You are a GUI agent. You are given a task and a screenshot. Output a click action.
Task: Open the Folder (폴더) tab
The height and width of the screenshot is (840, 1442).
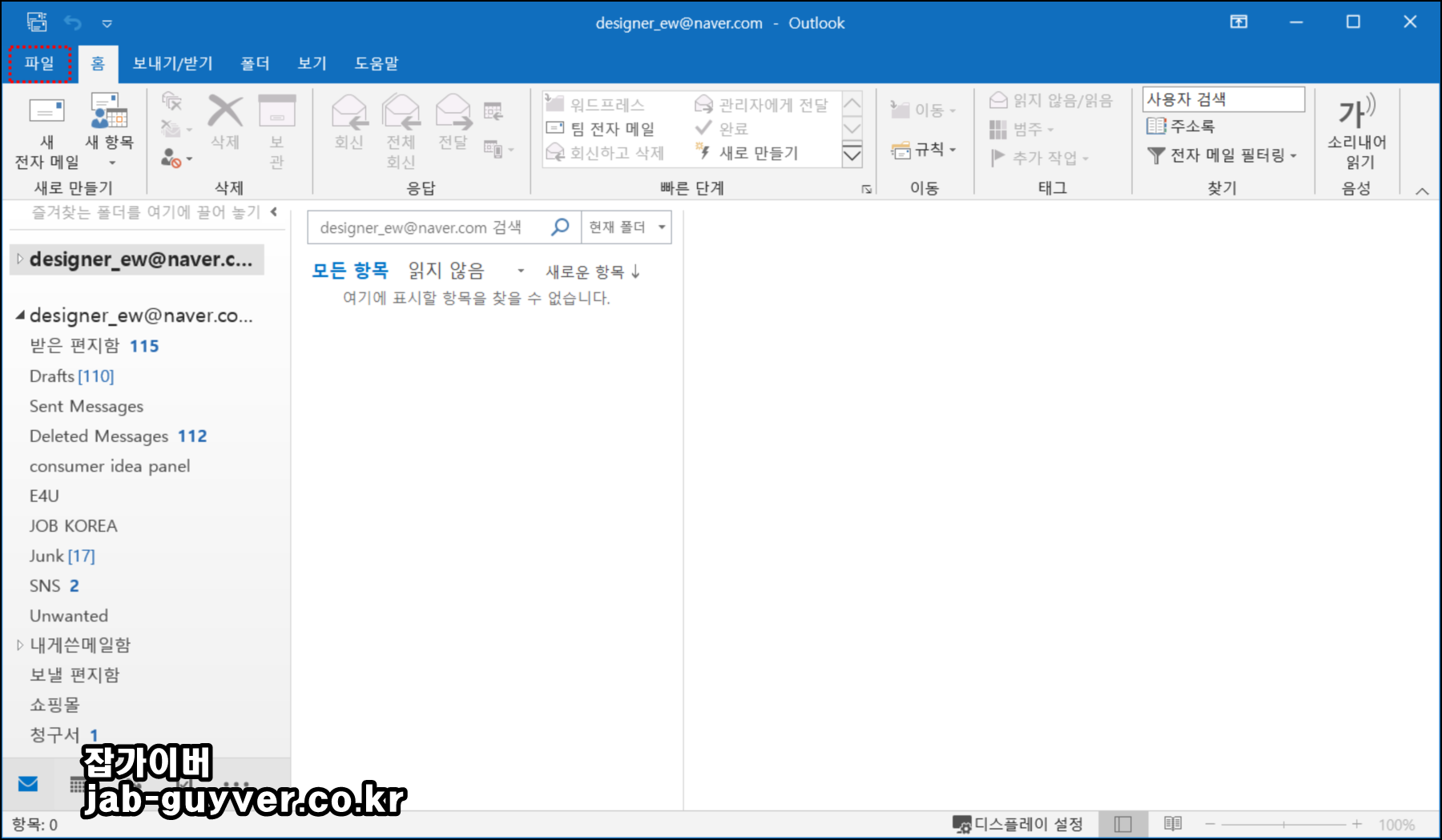tap(256, 63)
